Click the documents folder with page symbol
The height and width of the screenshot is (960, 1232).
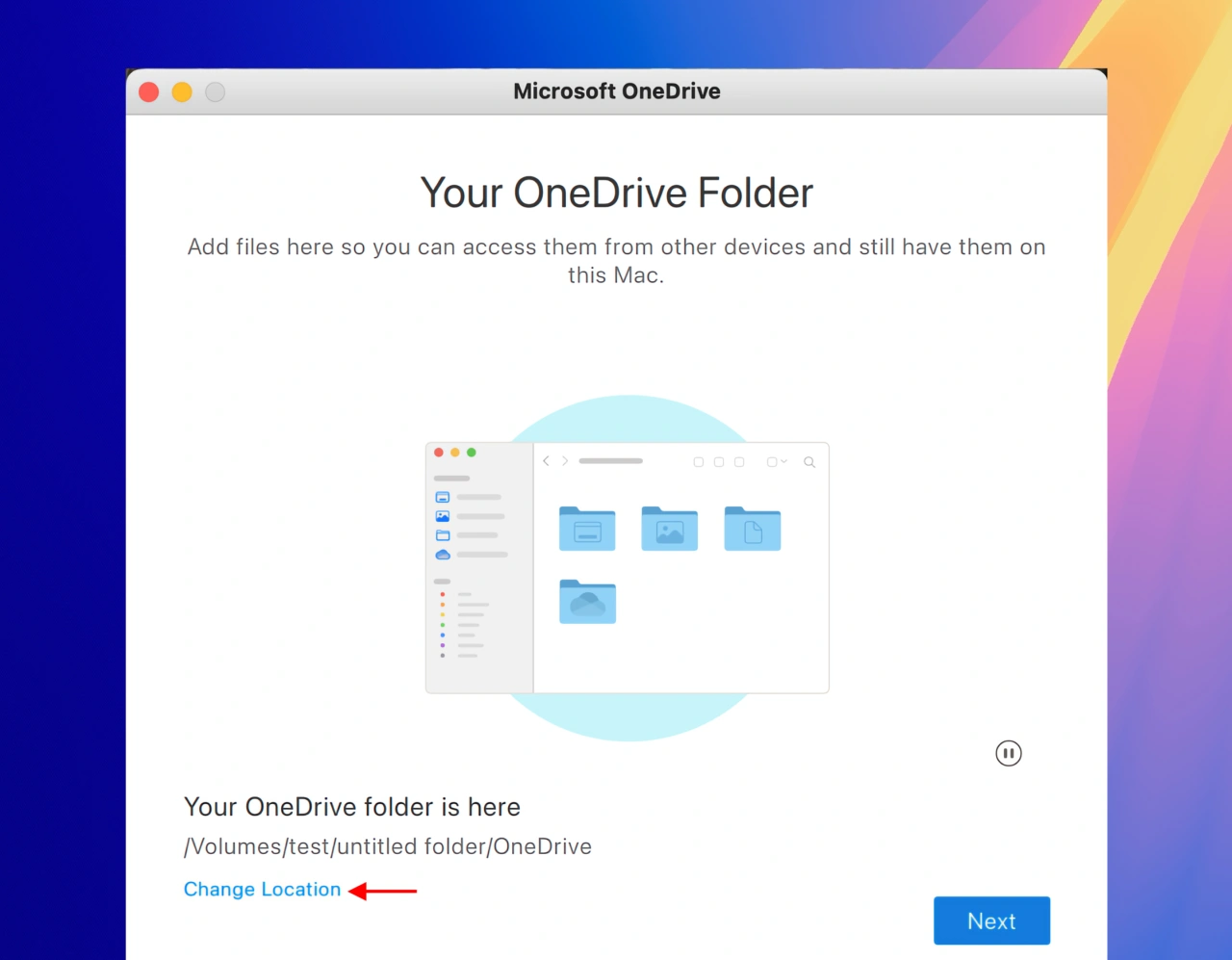(x=752, y=530)
